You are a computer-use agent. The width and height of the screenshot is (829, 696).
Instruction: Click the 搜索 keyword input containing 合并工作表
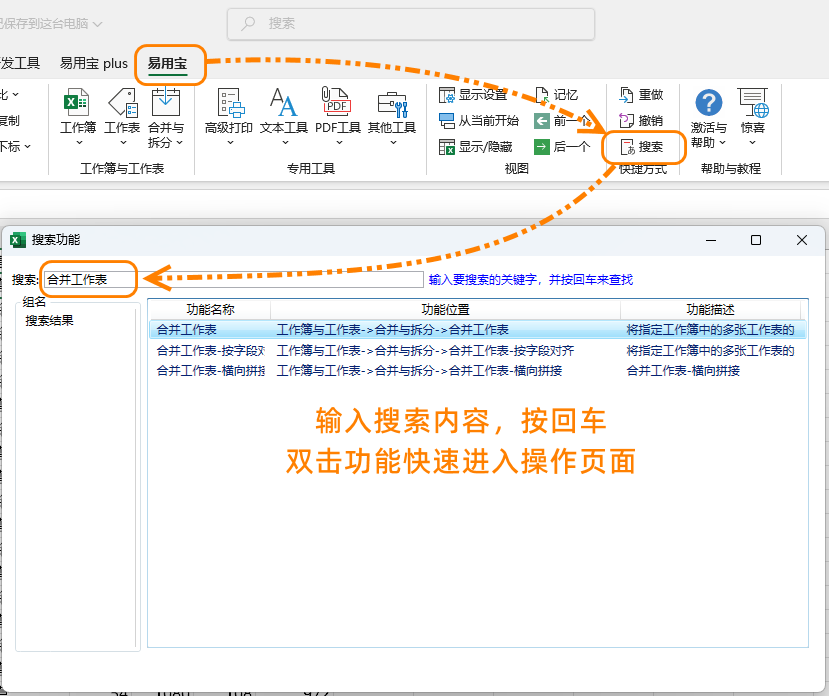pyautogui.click(x=234, y=279)
